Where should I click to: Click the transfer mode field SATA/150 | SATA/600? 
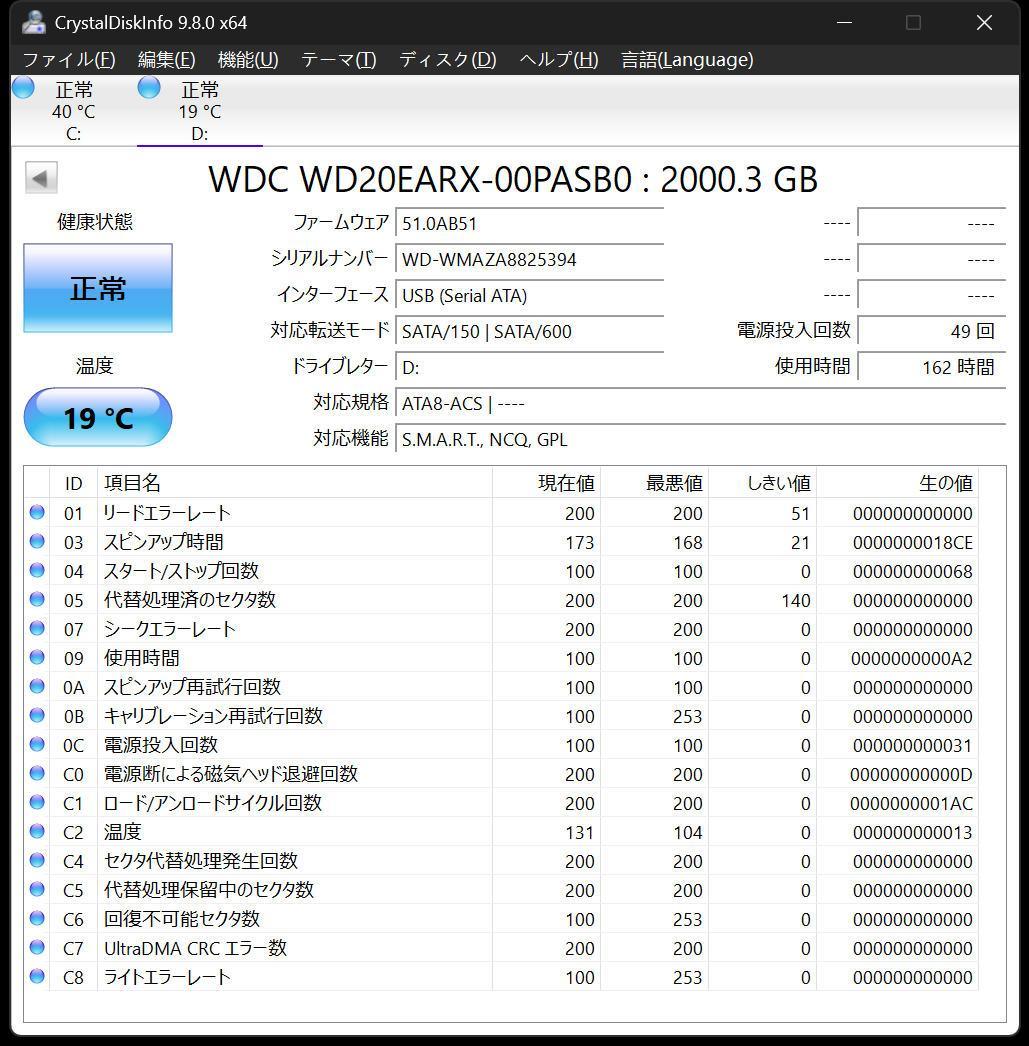530,332
